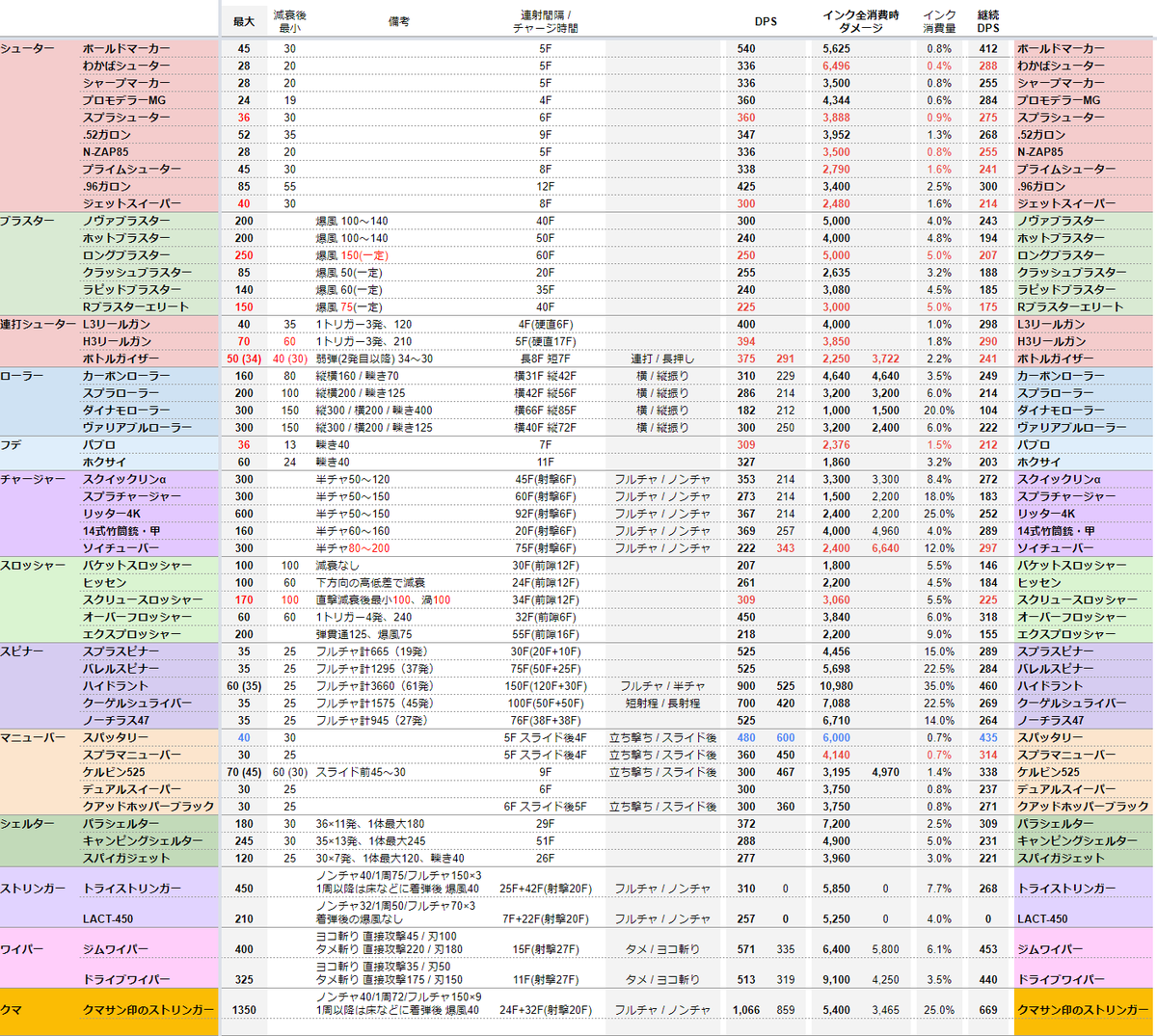Select note 1トリガー4発、240
The image size is (1157, 1036).
pos(364,617)
